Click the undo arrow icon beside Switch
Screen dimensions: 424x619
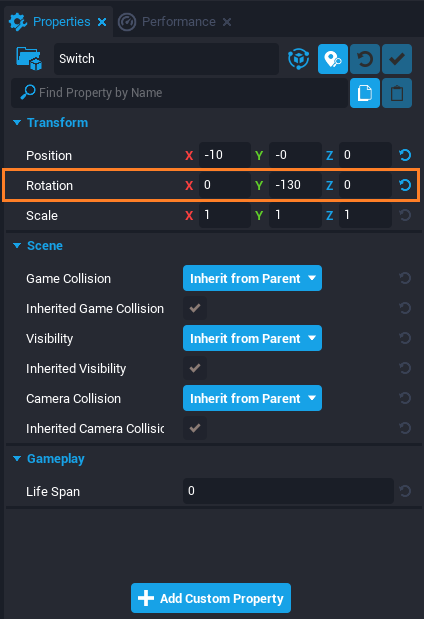pyautogui.click(x=365, y=59)
